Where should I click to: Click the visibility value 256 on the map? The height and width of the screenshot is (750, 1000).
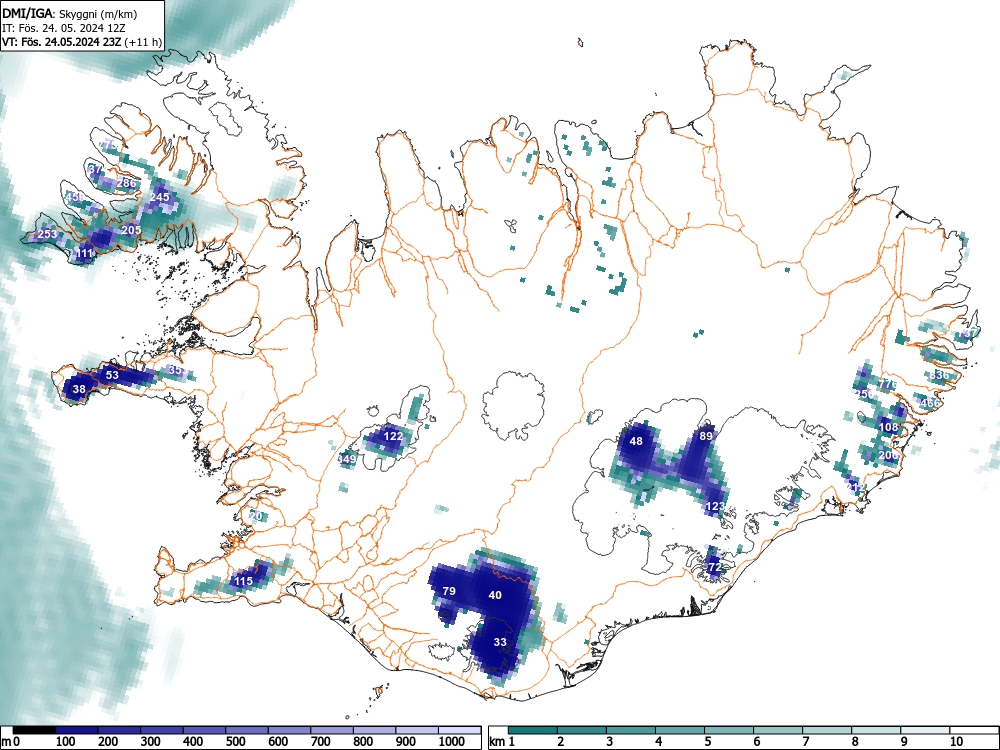(865, 394)
